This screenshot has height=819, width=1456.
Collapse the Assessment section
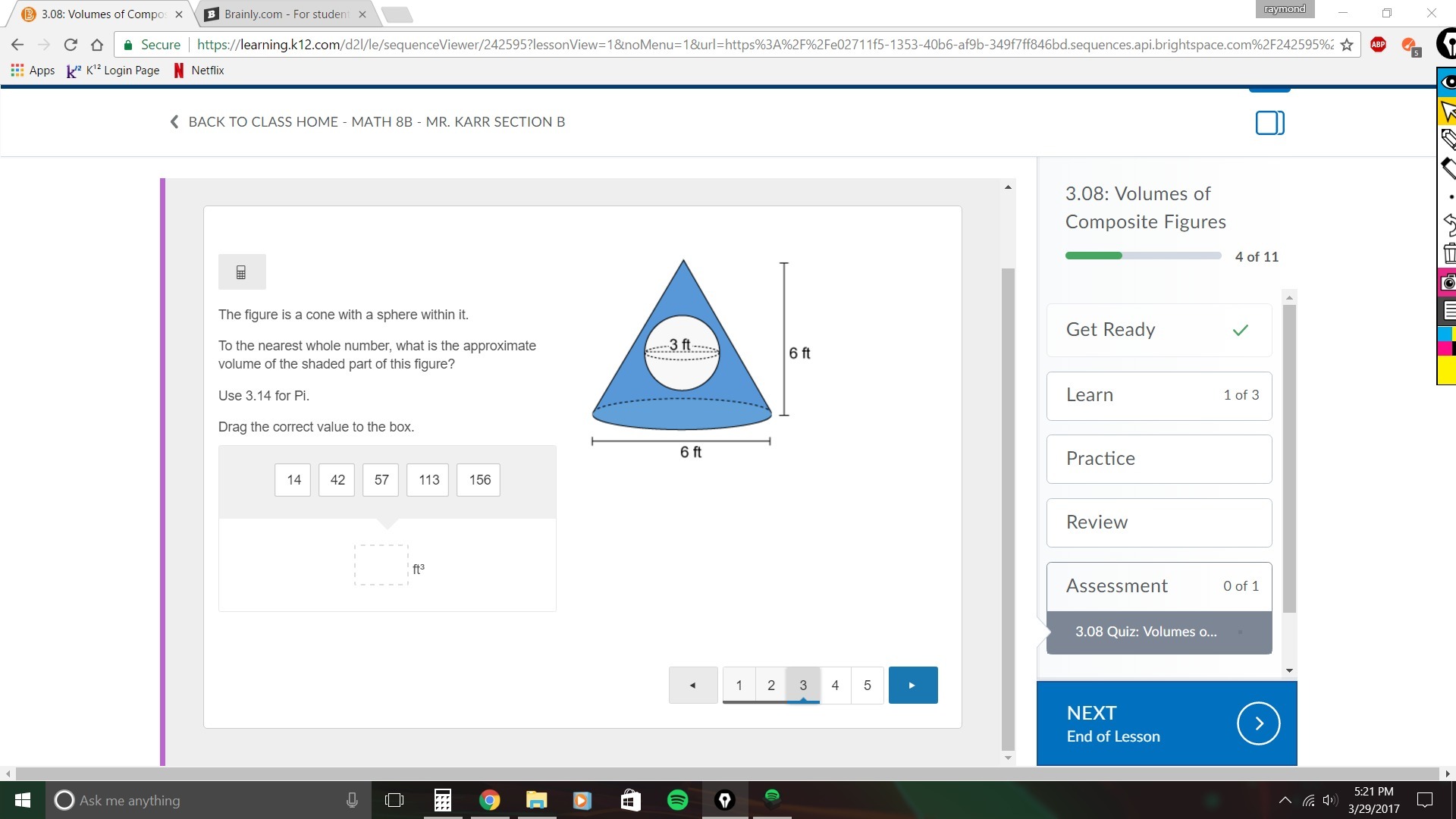point(1159,586)
